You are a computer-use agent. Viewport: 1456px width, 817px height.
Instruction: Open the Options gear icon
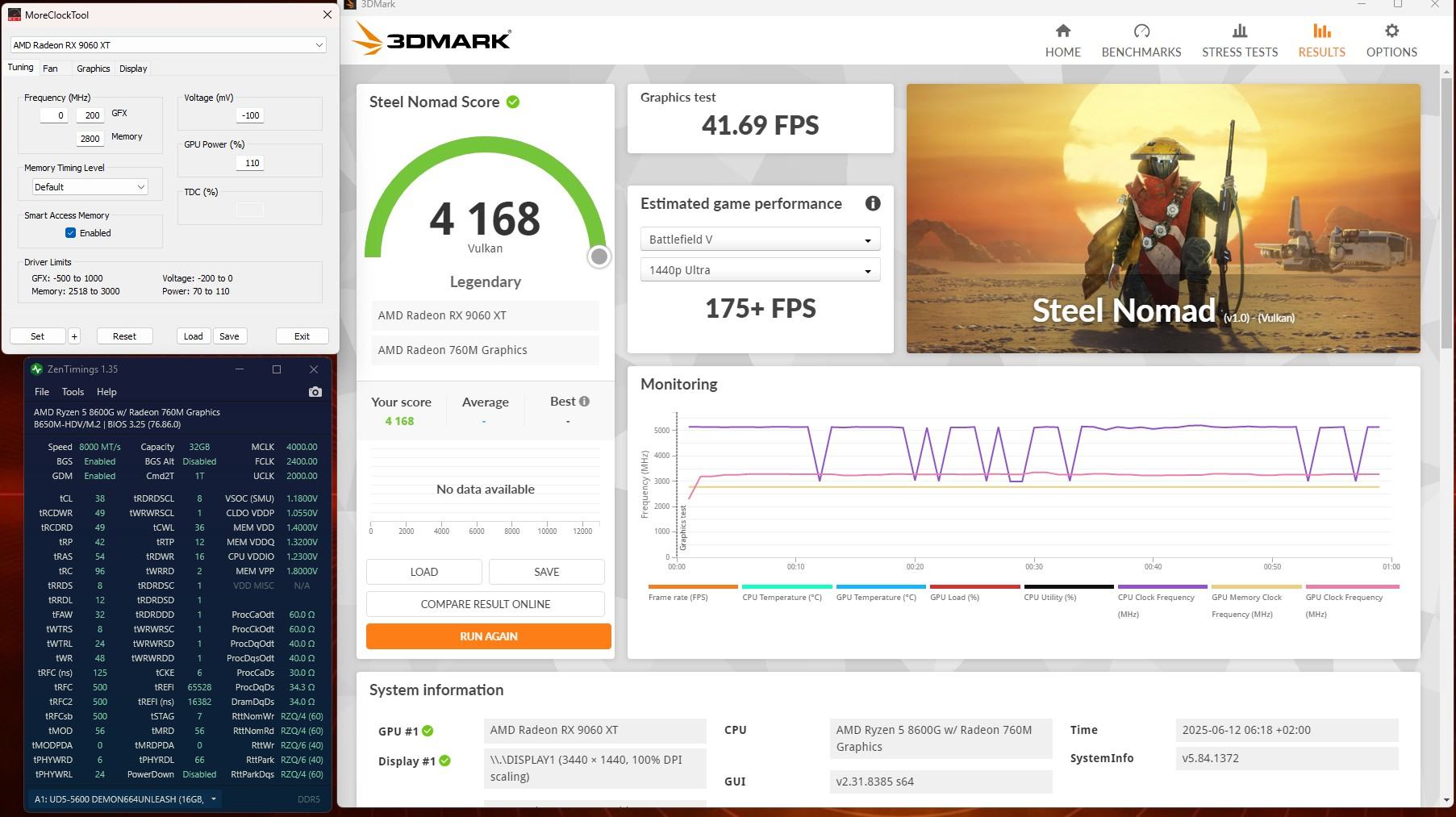point(1391,31)
